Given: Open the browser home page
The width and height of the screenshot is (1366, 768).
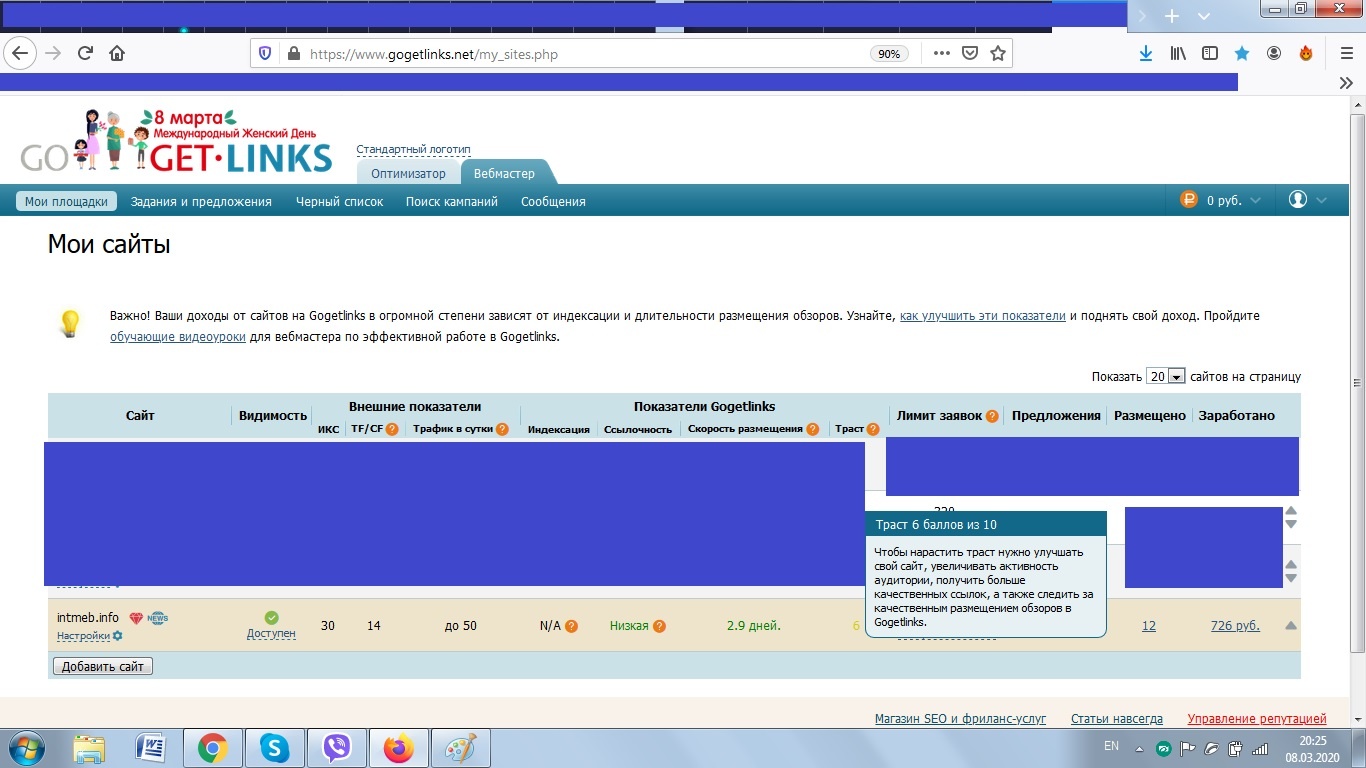Looking at the screenshot, I should (x=117, y=54).
